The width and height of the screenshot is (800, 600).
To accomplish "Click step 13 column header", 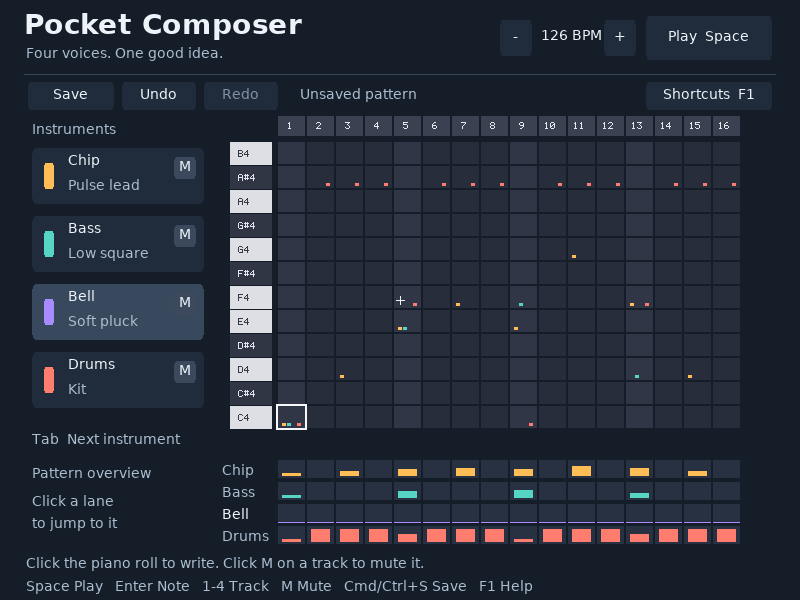I will (639, 126).
